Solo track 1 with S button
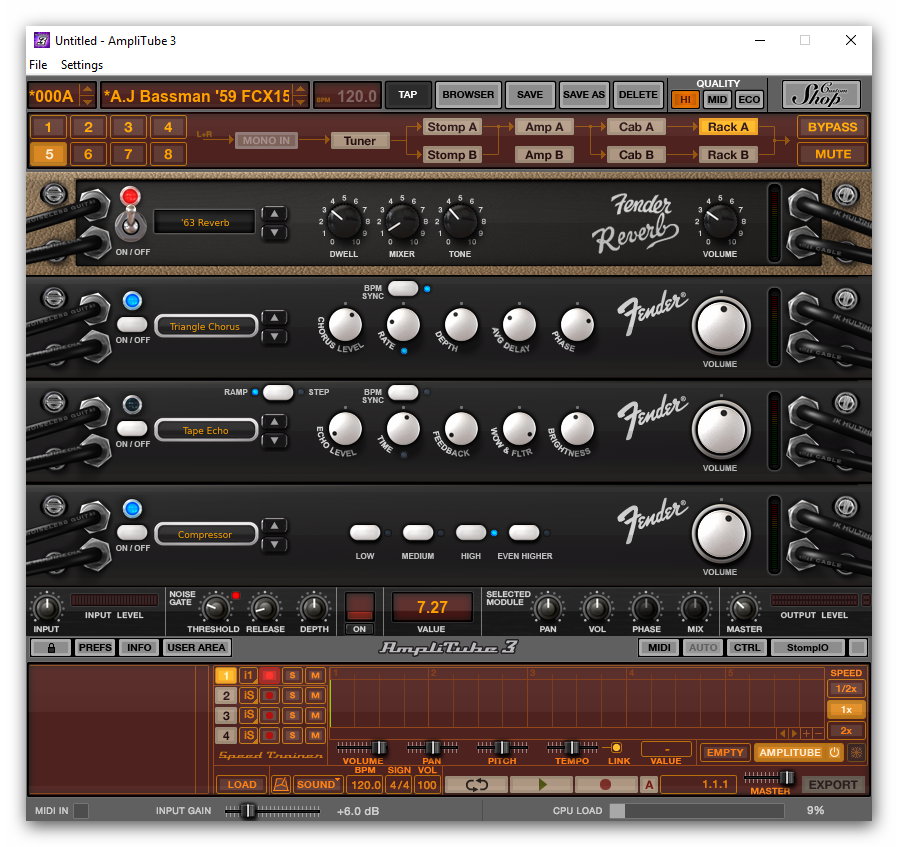The height and width of the screenshot is (847, 898). click(292, 676)
